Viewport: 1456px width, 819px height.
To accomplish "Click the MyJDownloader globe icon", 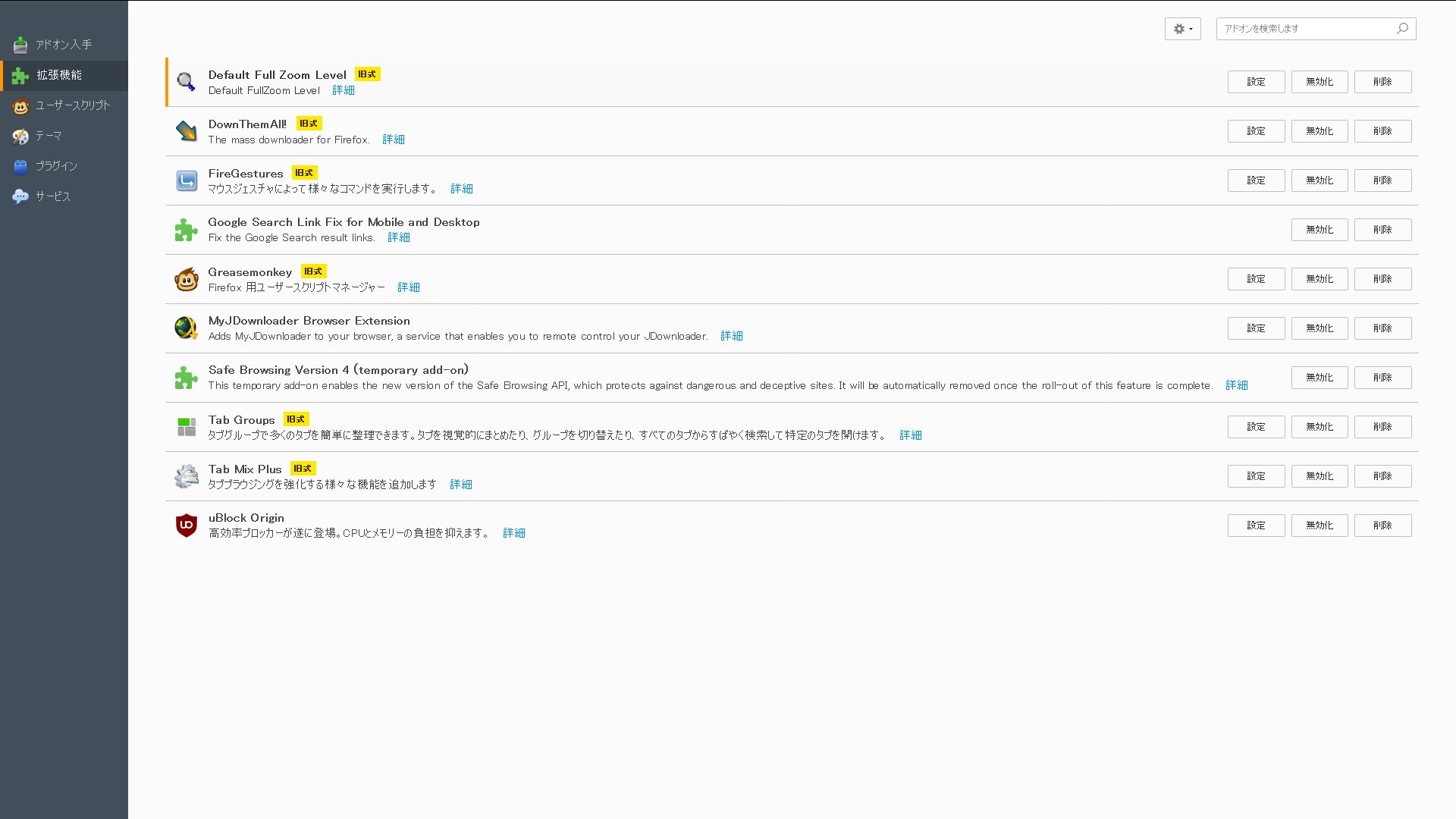I will click(x=186, y=328).
